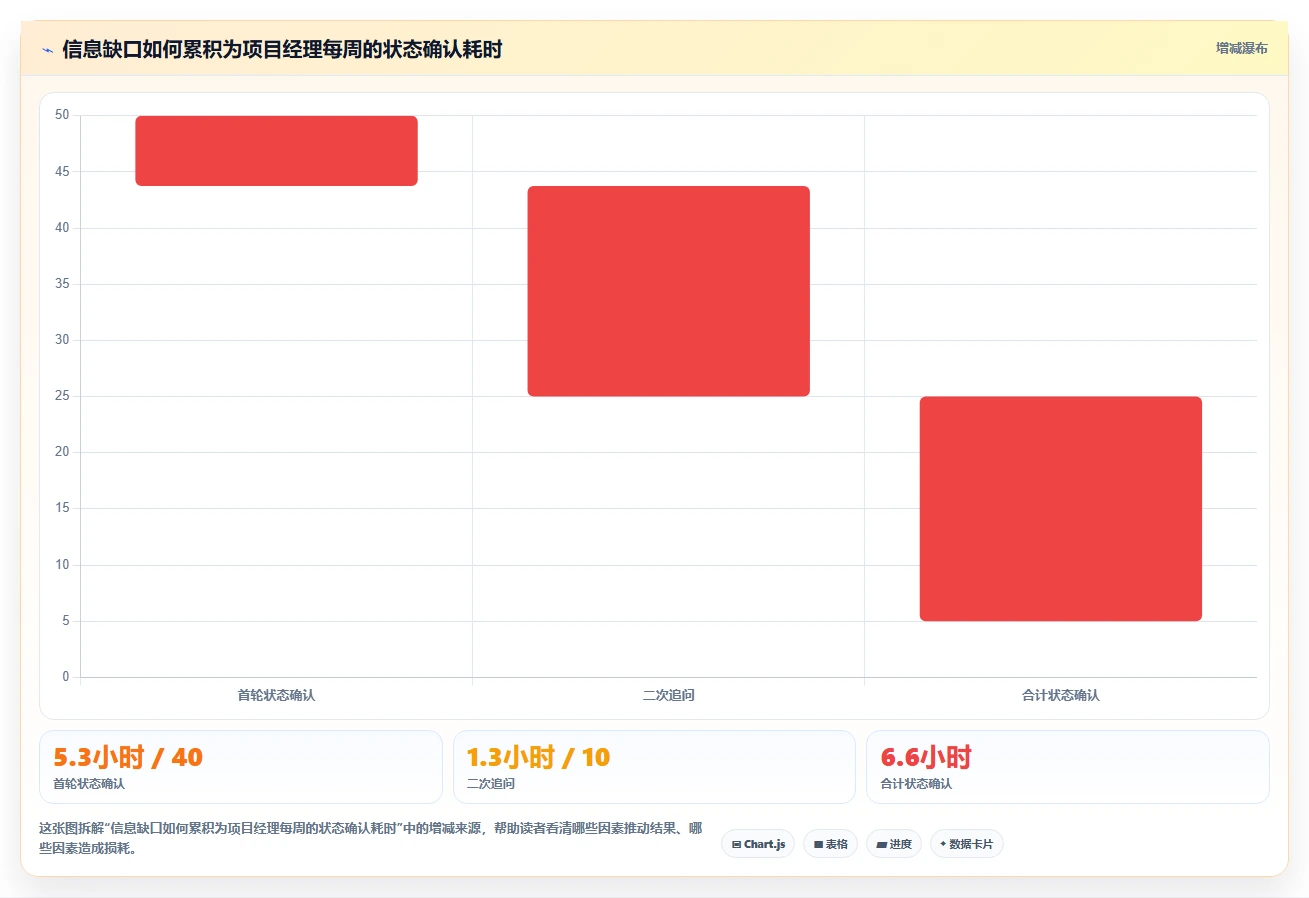Click the chart title 信息缺口如何累积 heading
Image resolution: width=1309 pixels, height=898 pixels.
pyautogui.click(x=282, y=50)
